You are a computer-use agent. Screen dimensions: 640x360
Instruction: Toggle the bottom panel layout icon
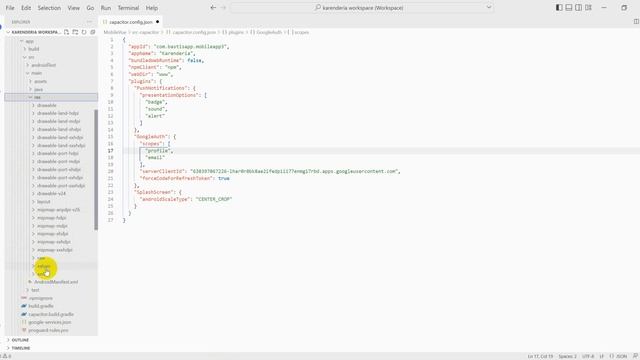569,7
